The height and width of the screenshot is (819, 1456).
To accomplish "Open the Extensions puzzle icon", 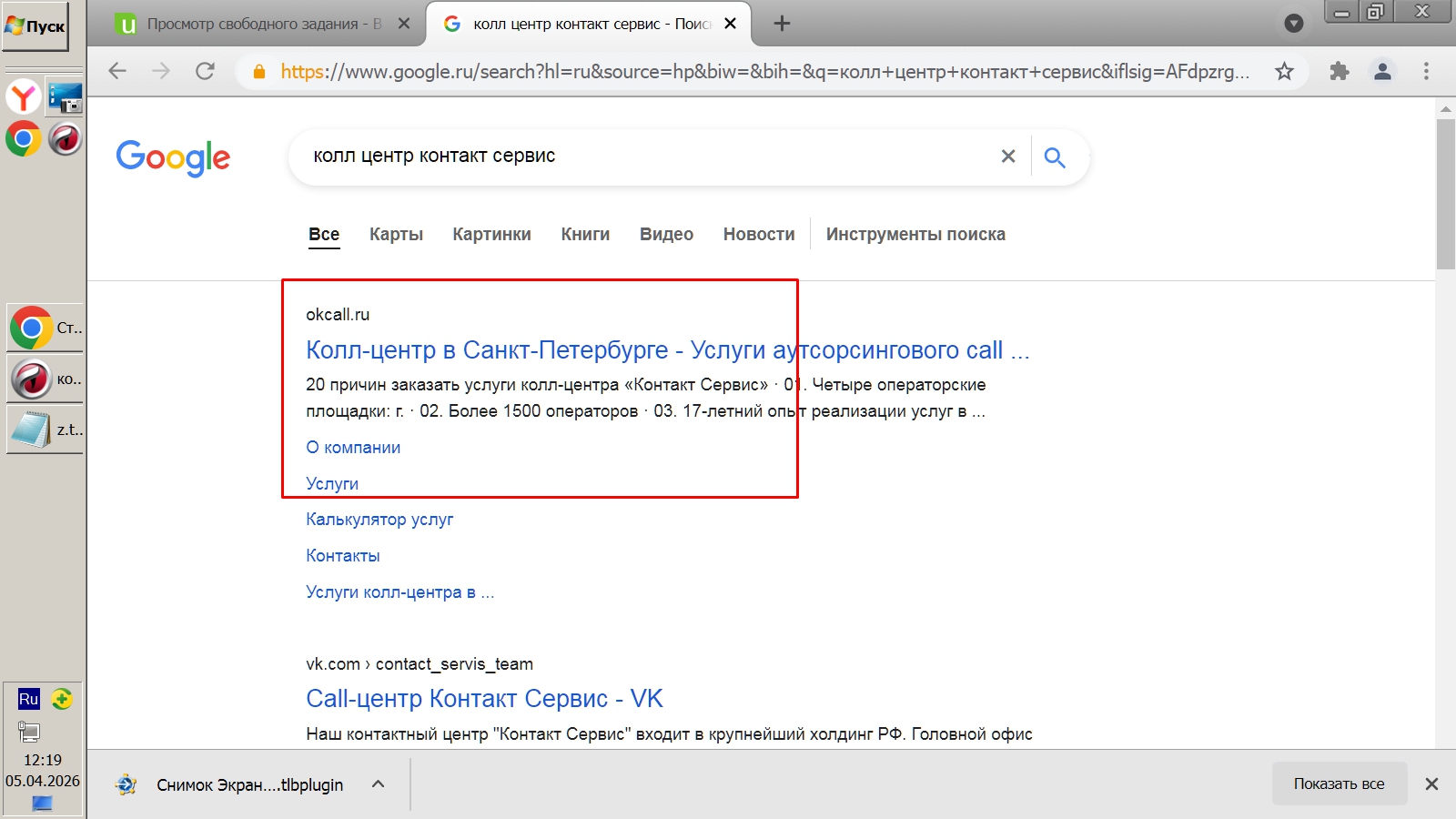I will (x=1339, y=71).
